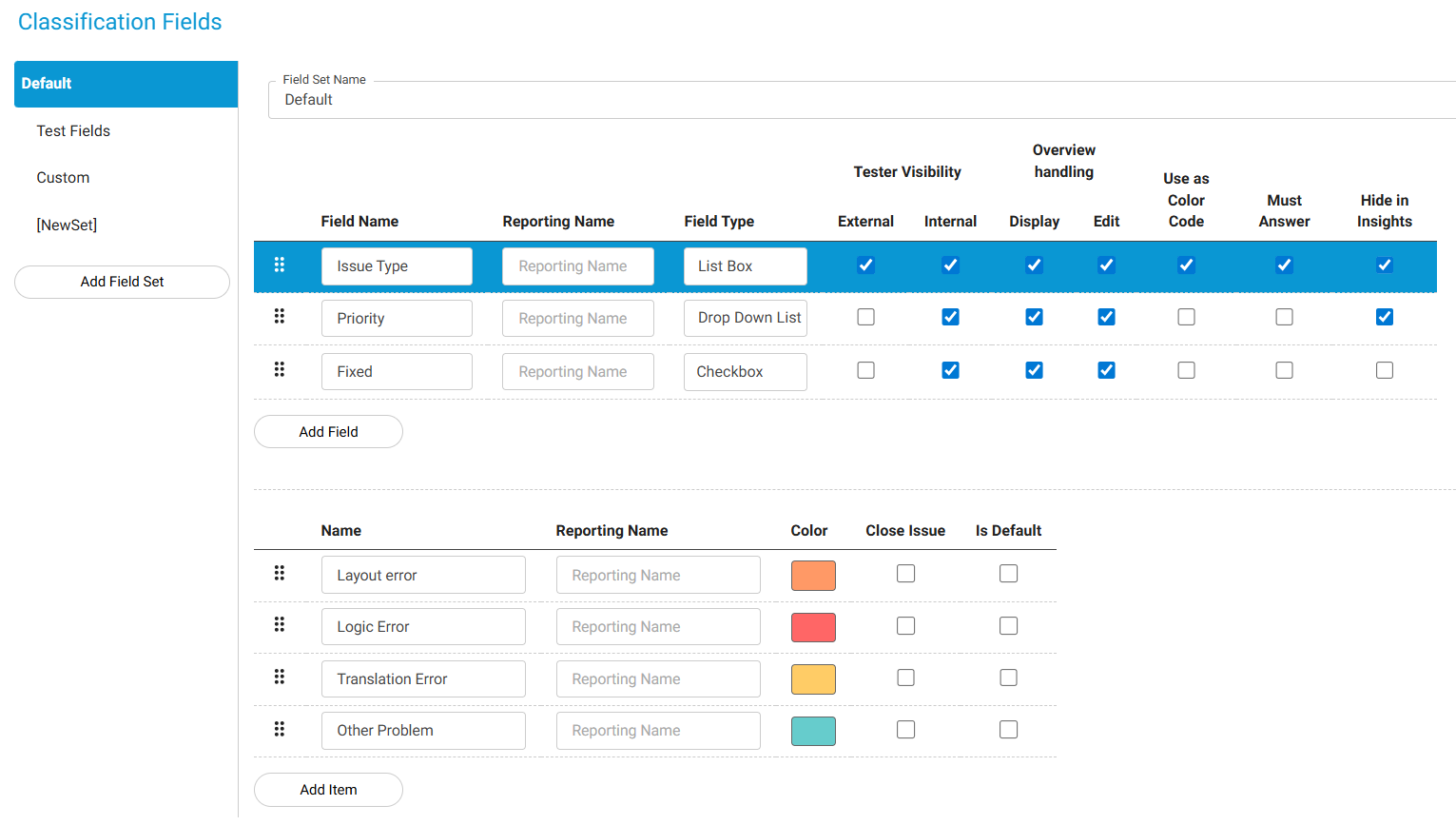Open the Fixed field's Checkbox type selector
The height and width of the screenshot is (825, 1456).
tap(745, 372)
